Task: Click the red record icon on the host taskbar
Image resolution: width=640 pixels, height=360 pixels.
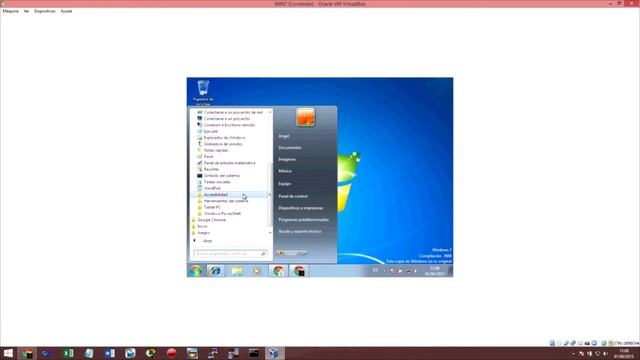Action: (171, 353)
